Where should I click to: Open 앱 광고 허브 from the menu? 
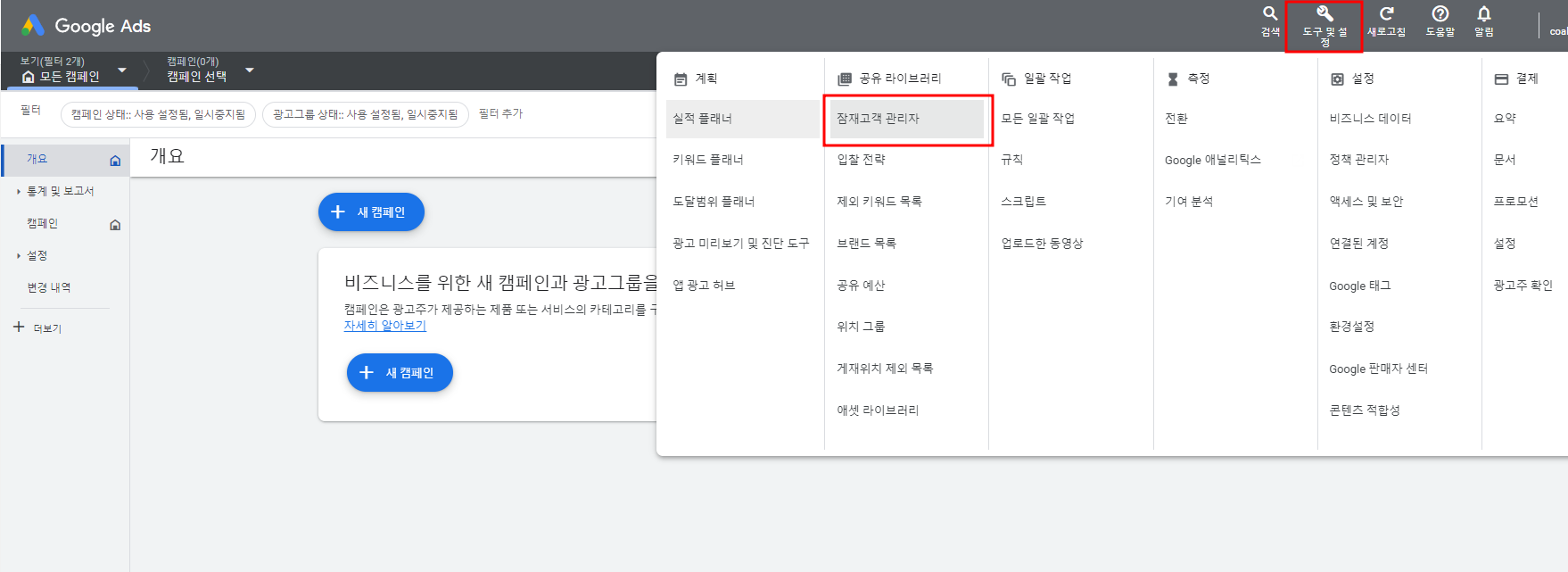point(704,285)
